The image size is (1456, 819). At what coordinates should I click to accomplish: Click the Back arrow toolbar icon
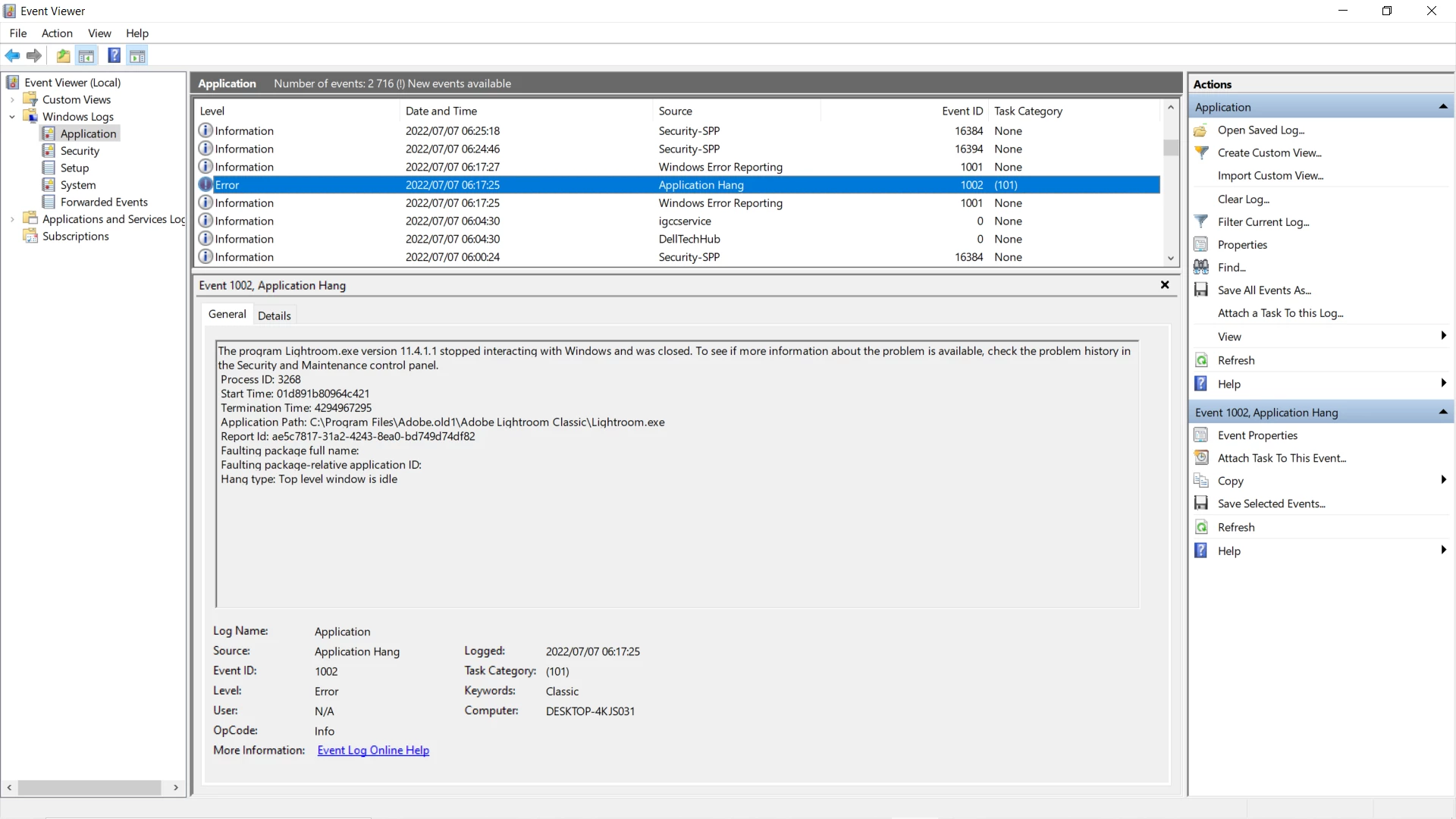(12, 55)
